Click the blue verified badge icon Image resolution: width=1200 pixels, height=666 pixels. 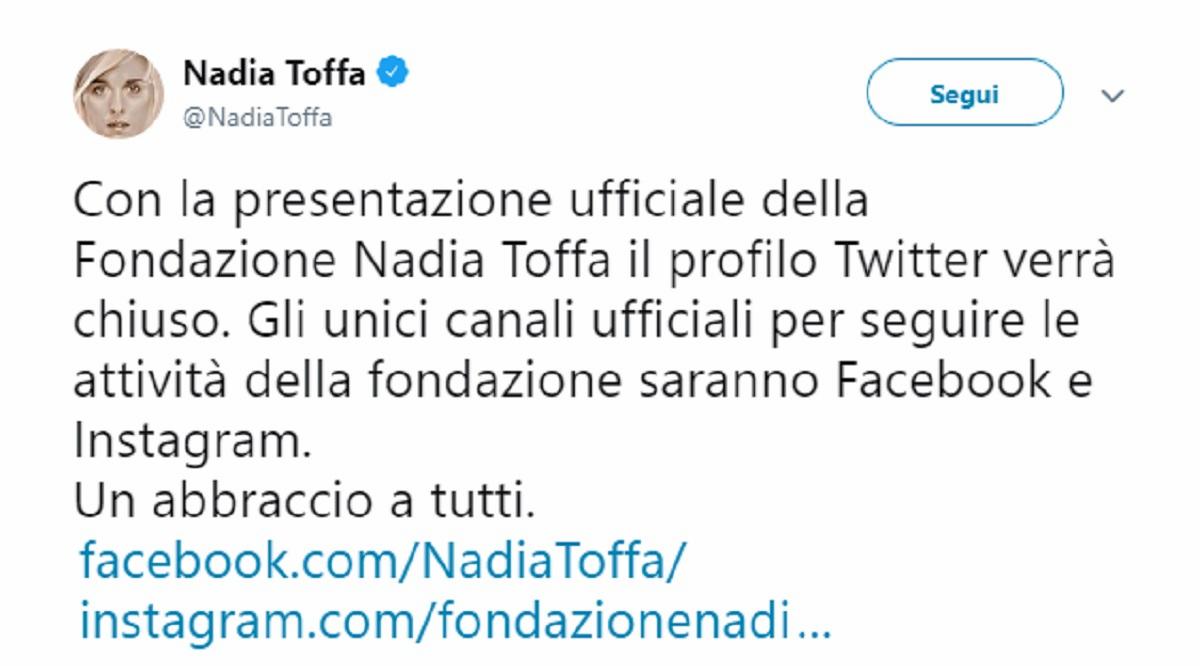click(x=391, y=74)
